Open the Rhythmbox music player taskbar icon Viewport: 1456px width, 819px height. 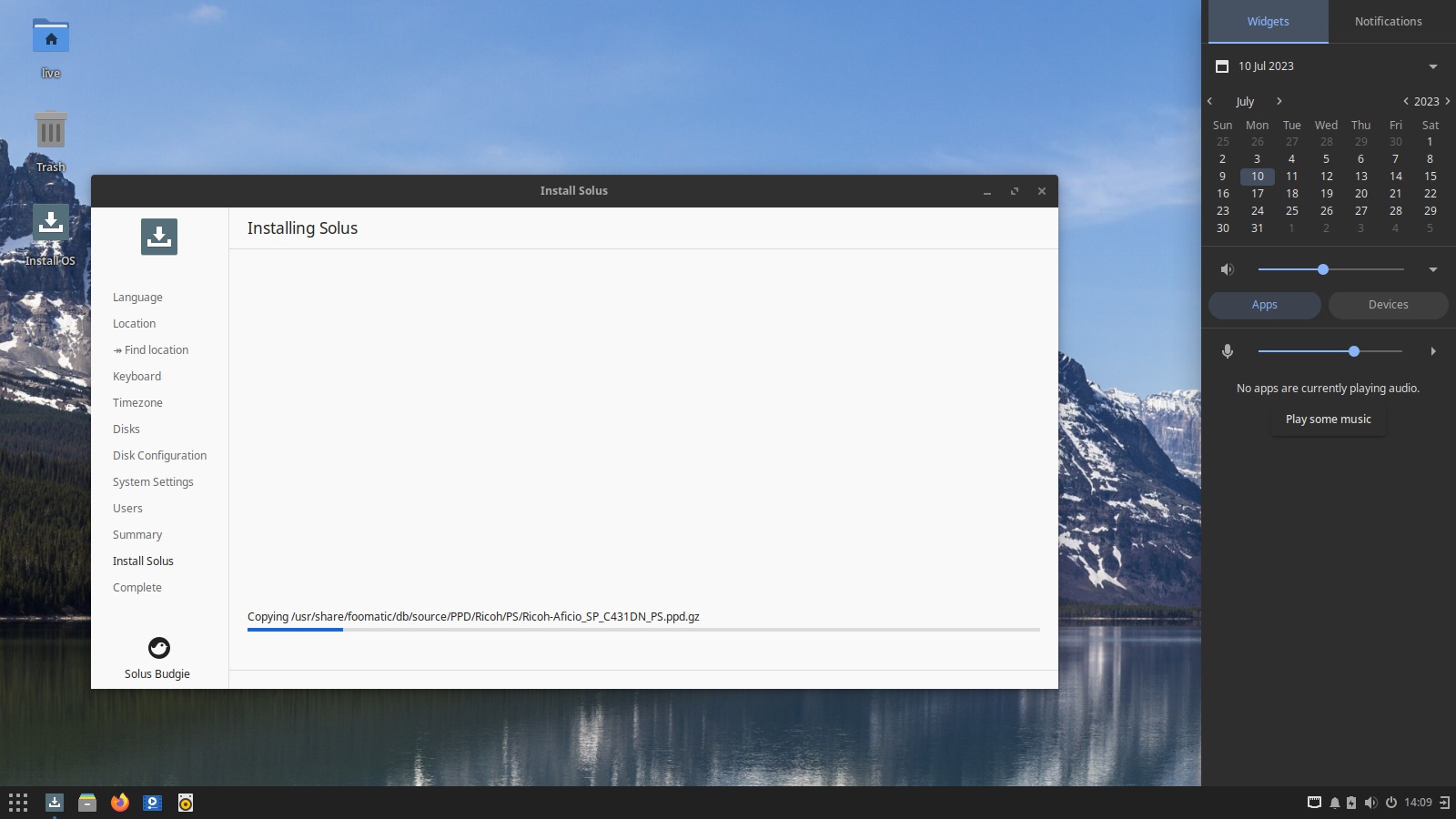pos(186,803)
